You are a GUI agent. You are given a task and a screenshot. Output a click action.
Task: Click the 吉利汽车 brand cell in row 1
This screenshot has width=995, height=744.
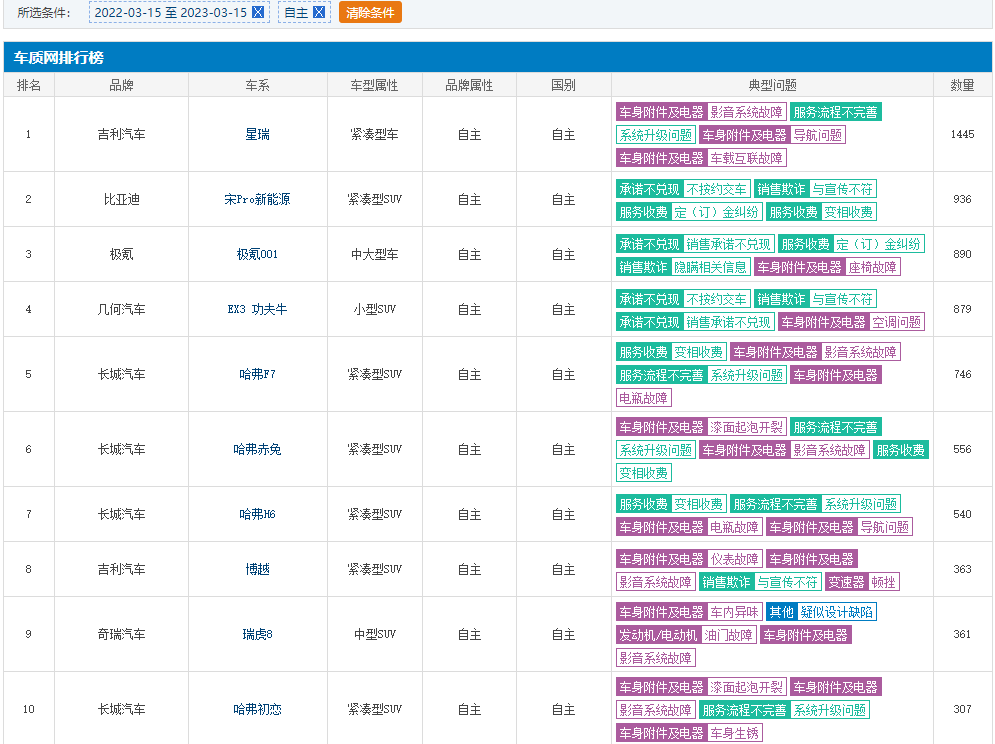(121, 134)
